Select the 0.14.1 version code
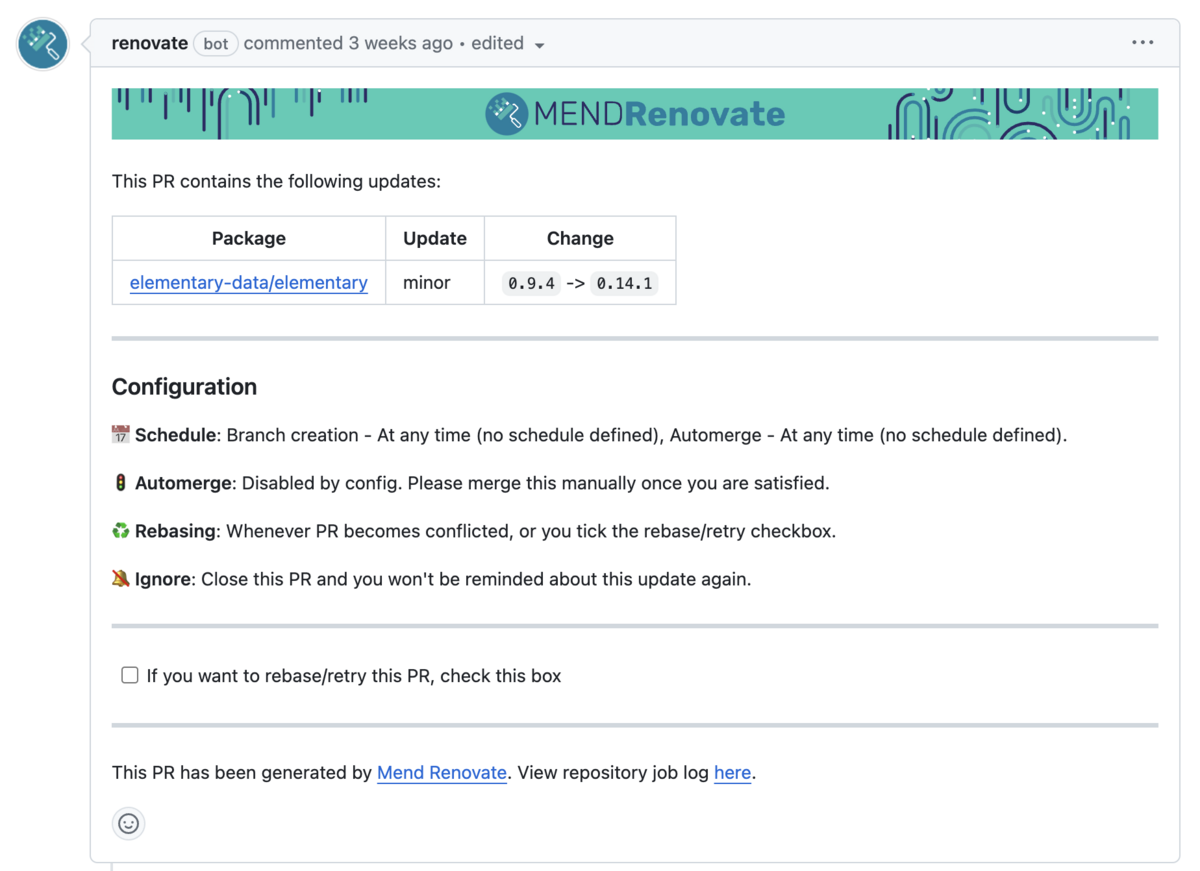The height and width of the screenshot is (871, 1200). [x=624, y=283]
